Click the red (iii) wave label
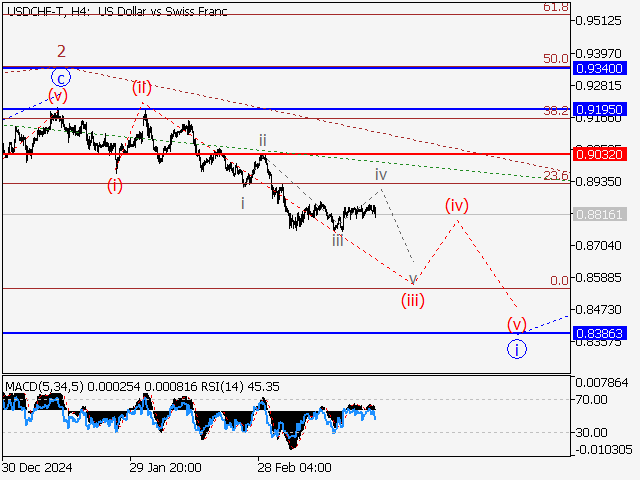Screen dimensions: 640x480 412,300
